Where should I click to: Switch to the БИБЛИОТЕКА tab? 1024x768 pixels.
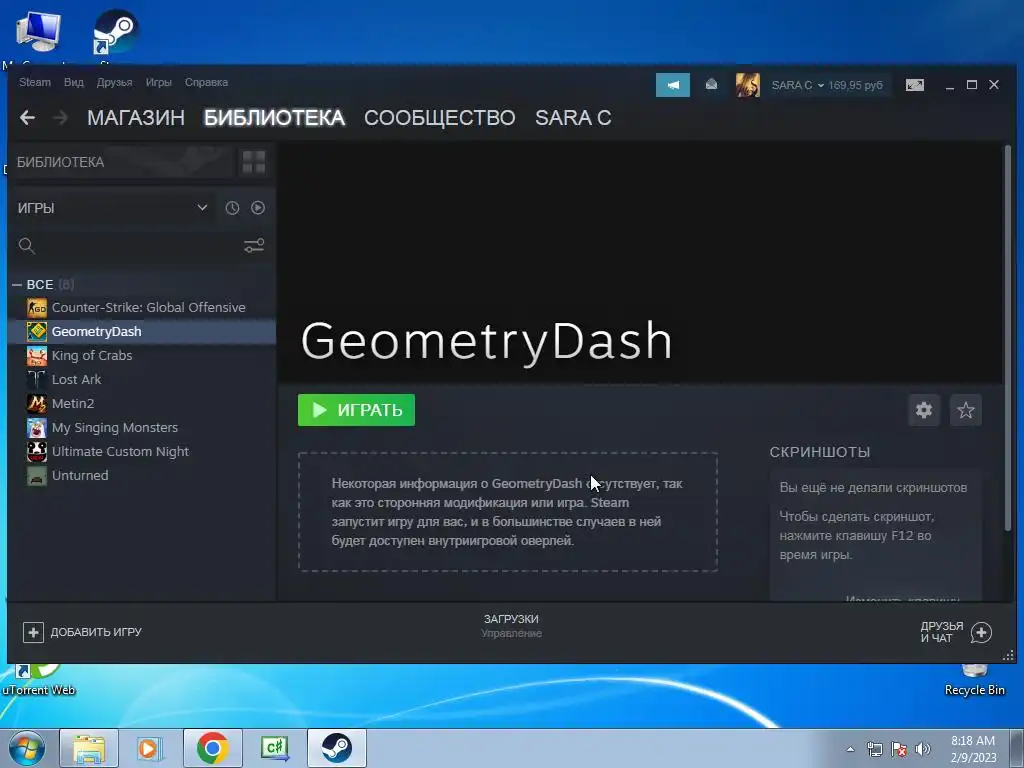pyautogui.click(x=274, y=118)
